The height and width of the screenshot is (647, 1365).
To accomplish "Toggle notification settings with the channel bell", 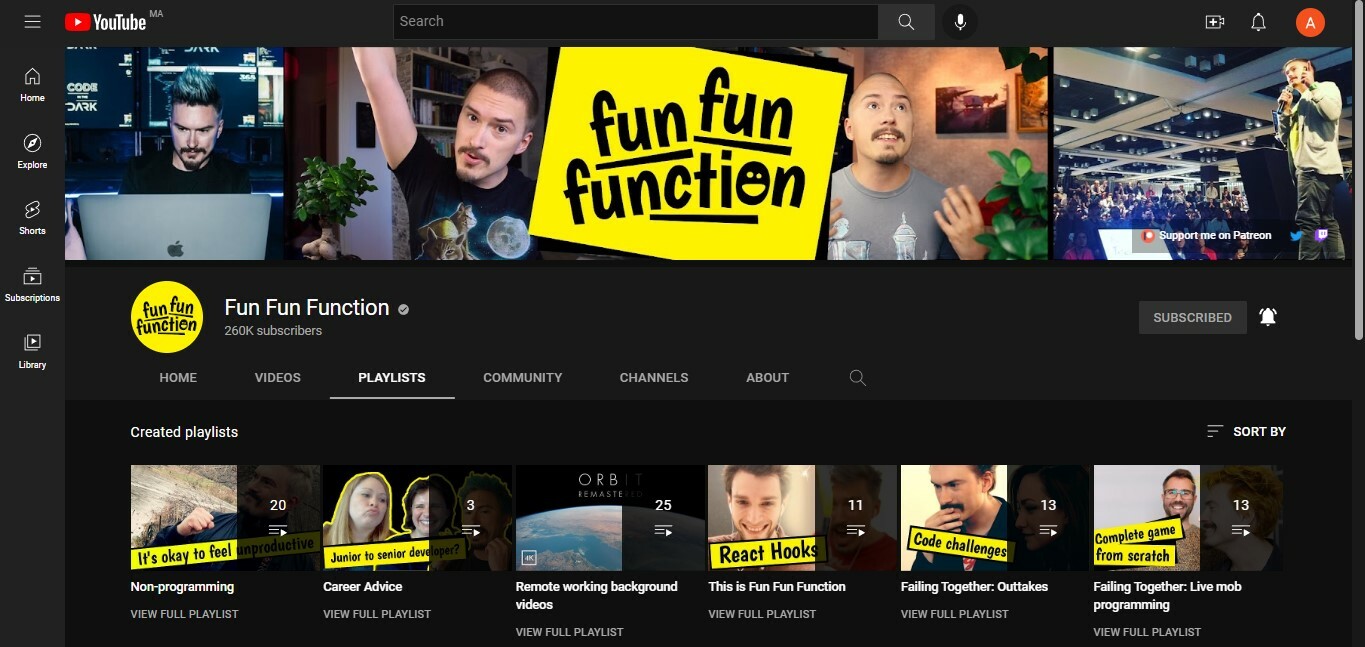I will 1267,316.
